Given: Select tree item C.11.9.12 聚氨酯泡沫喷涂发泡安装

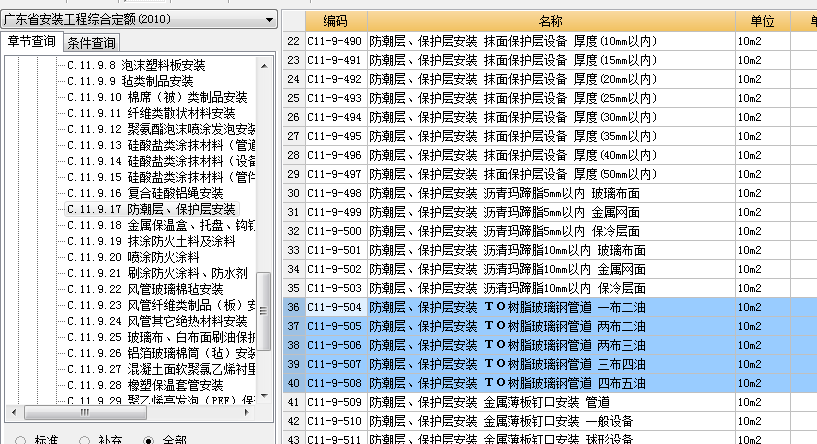Looking at the screenshot, I should click(161, 129).
